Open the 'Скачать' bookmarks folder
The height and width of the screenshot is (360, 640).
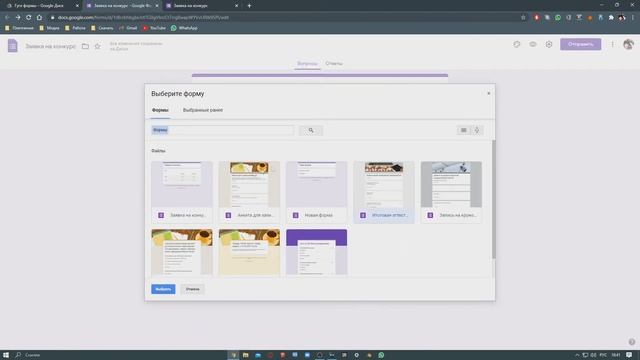point(102,28)
